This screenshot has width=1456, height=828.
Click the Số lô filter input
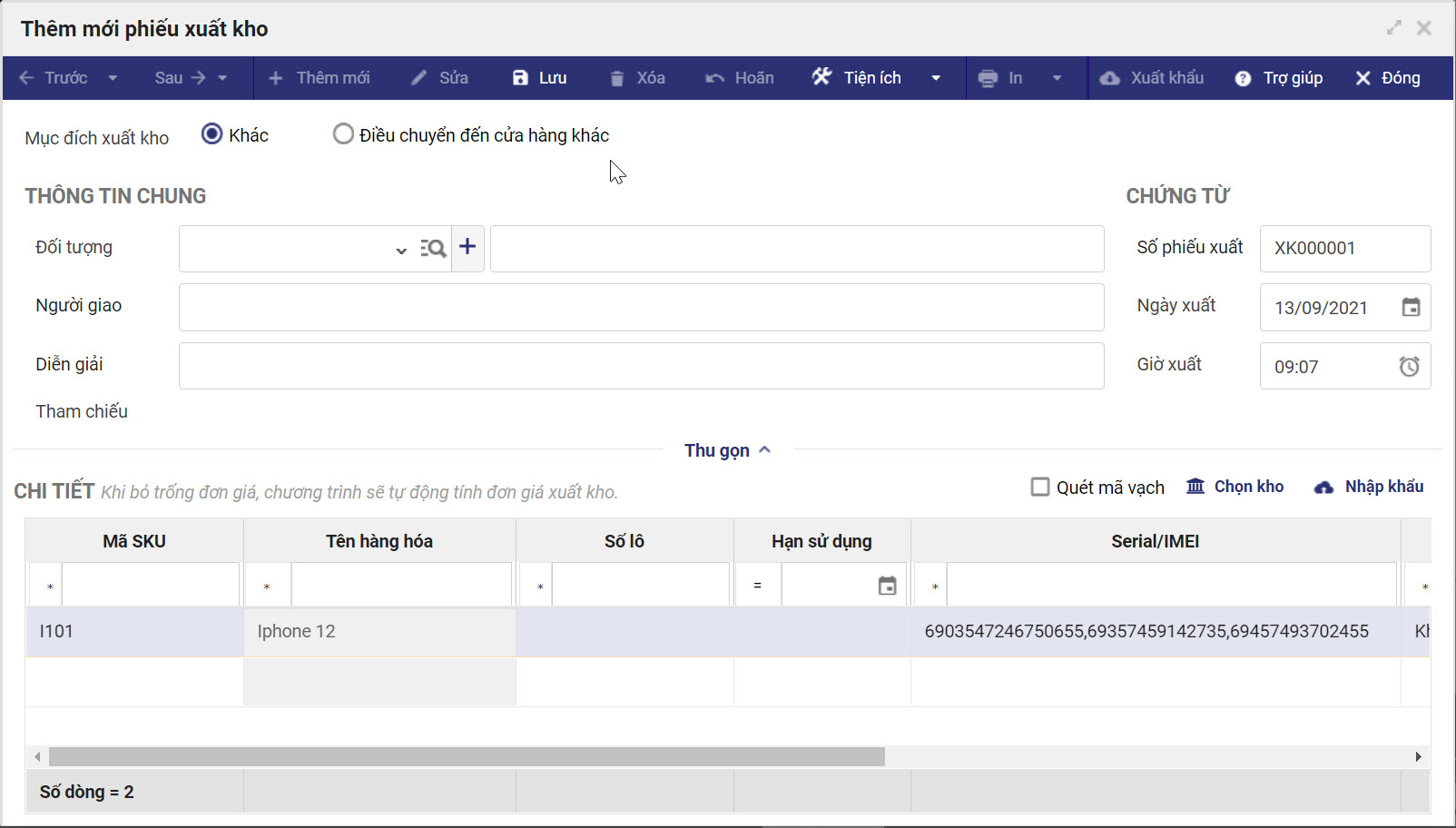[641, 586]
